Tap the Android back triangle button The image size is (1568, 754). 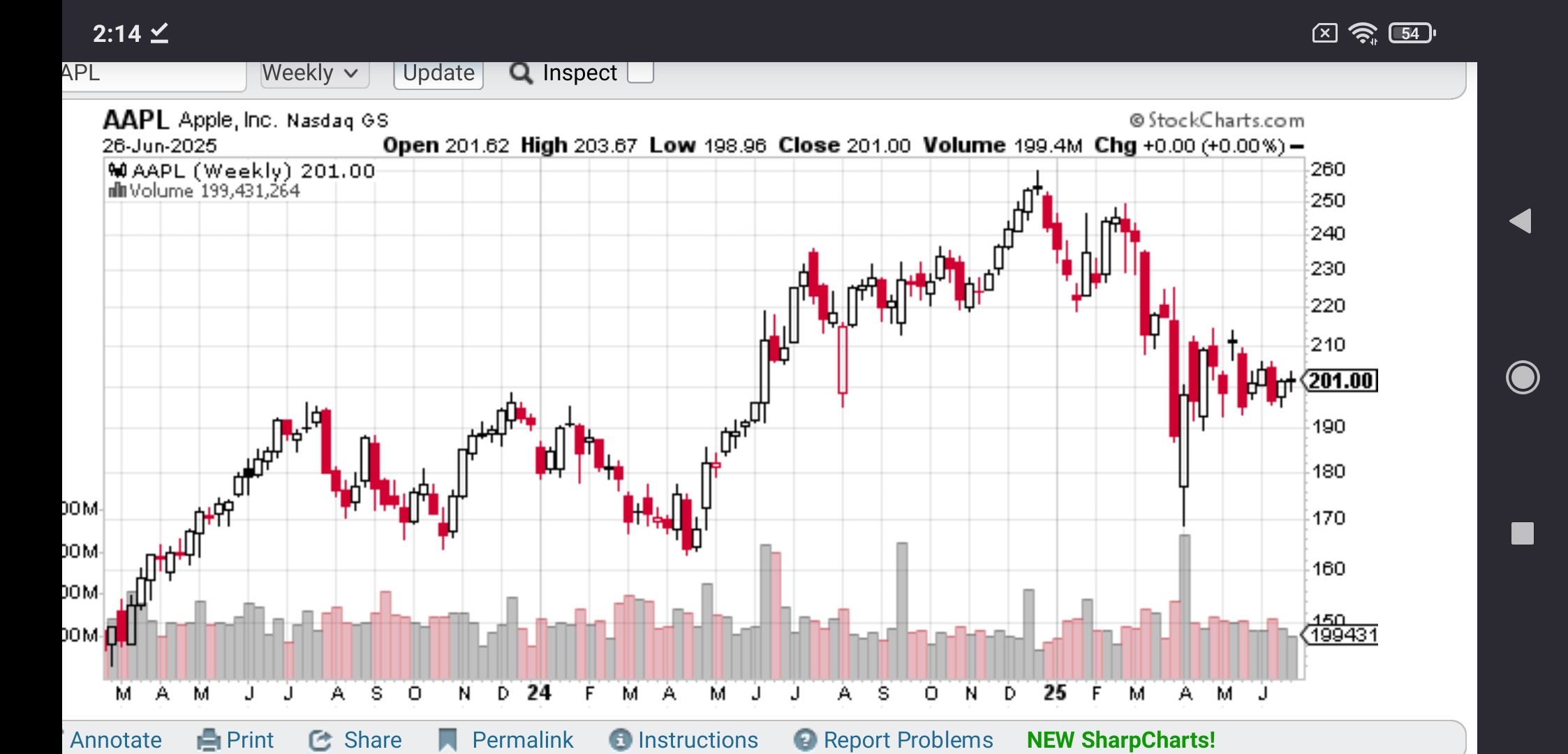pos(1521,221)
